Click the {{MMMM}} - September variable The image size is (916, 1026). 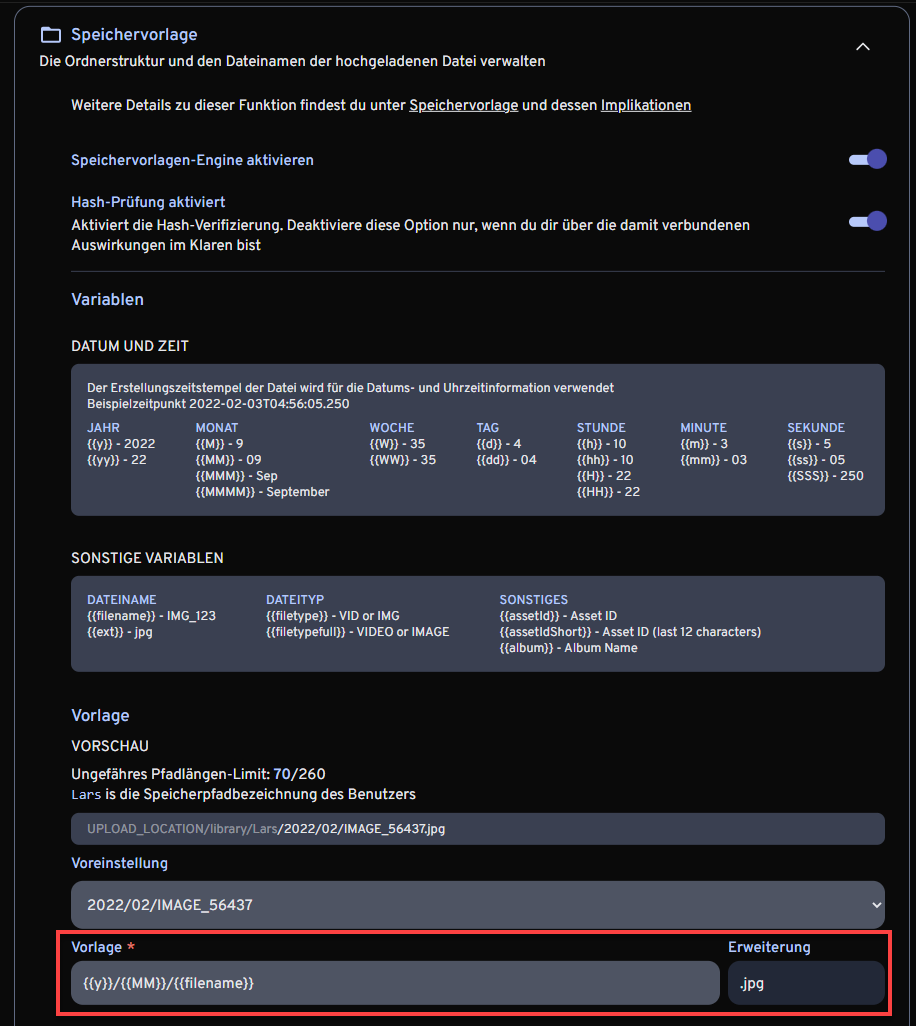pyautogui.click(x=262, y=492)
